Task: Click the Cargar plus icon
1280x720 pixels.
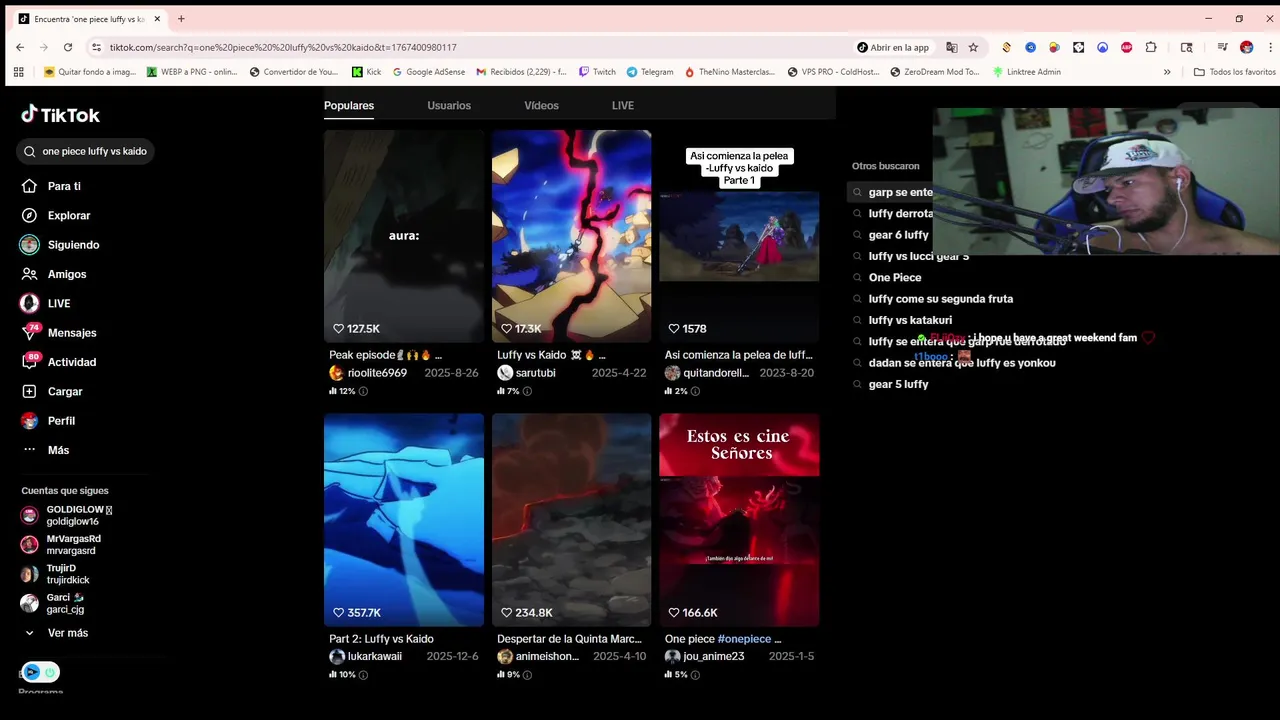Action: (30, 391)
